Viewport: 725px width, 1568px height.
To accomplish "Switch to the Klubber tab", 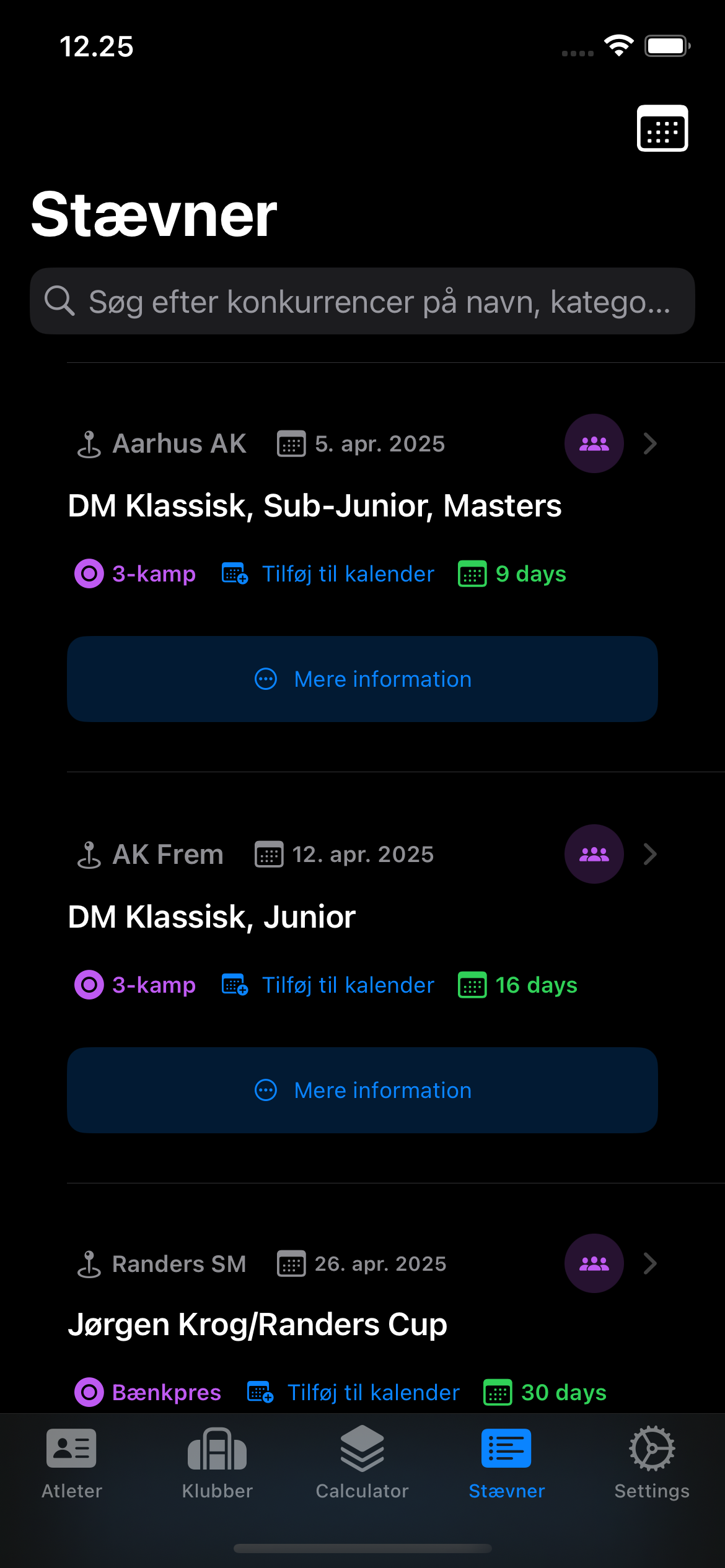I will click(x=217, y=1463).
